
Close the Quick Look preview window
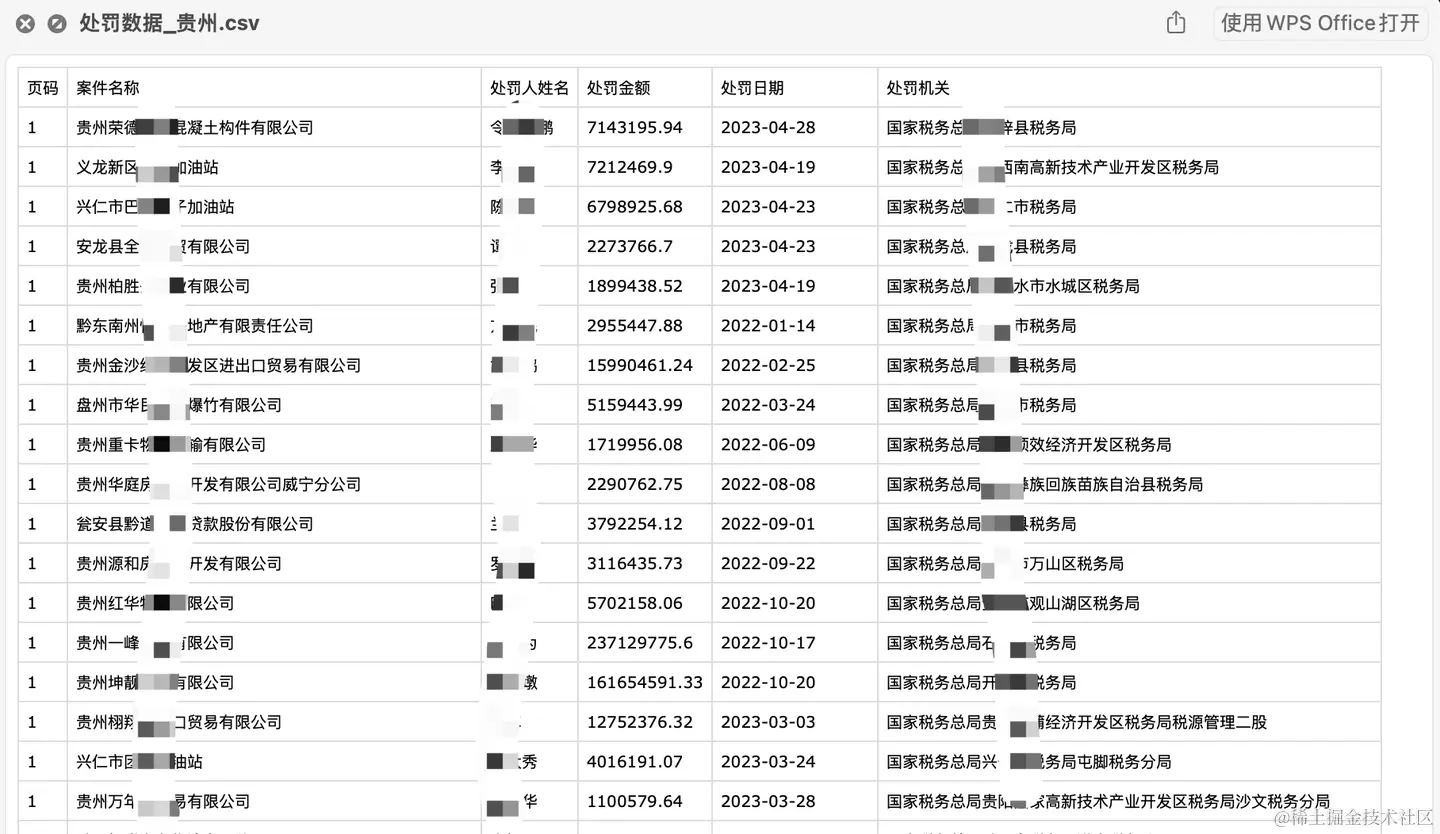point(25,24)
